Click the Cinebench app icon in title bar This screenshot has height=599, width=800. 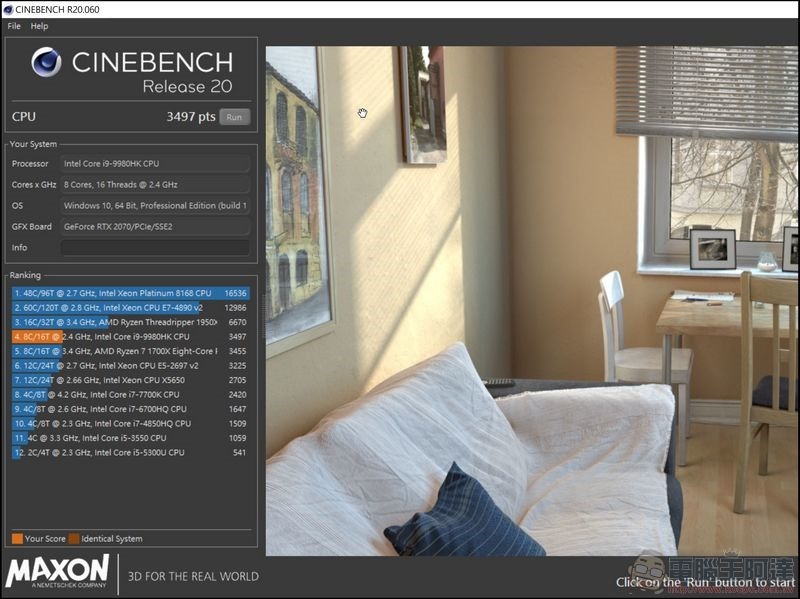[8, 9]
